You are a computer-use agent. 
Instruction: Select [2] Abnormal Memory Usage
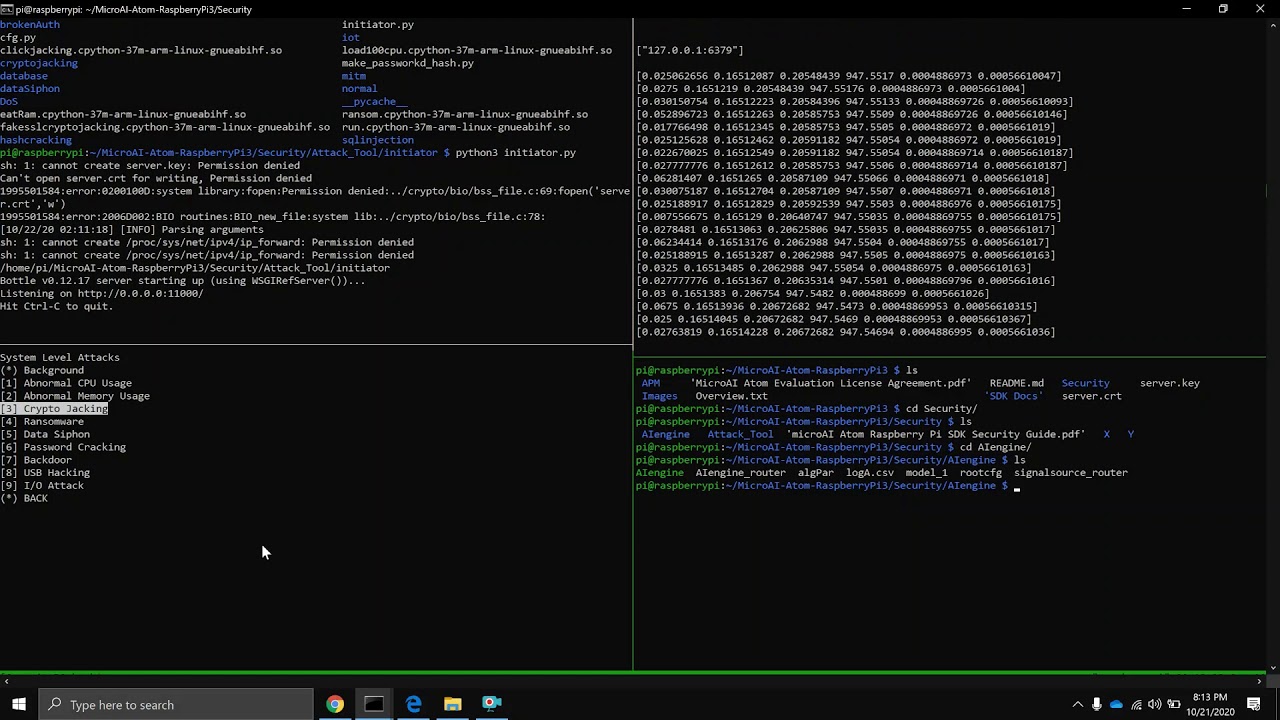75,396
